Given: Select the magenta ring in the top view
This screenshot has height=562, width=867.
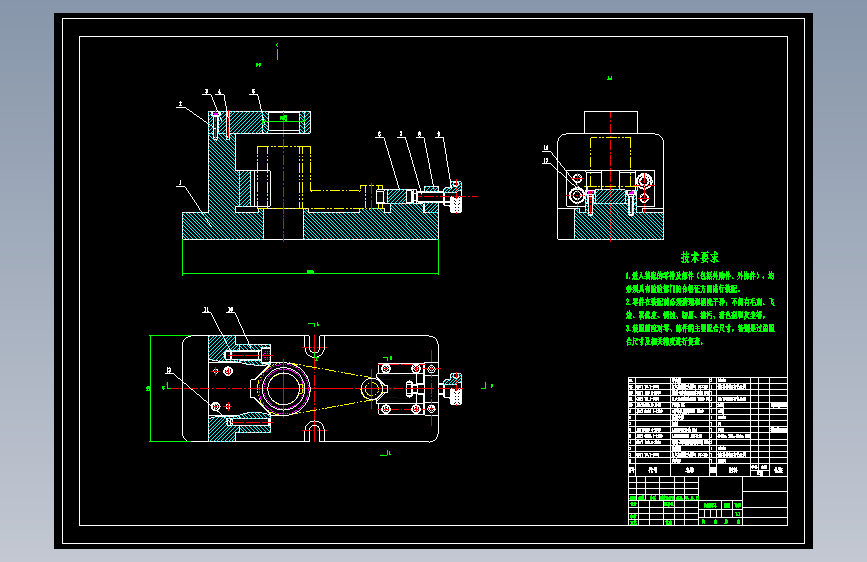Looking at the screenshot, I should click(284, 388).
